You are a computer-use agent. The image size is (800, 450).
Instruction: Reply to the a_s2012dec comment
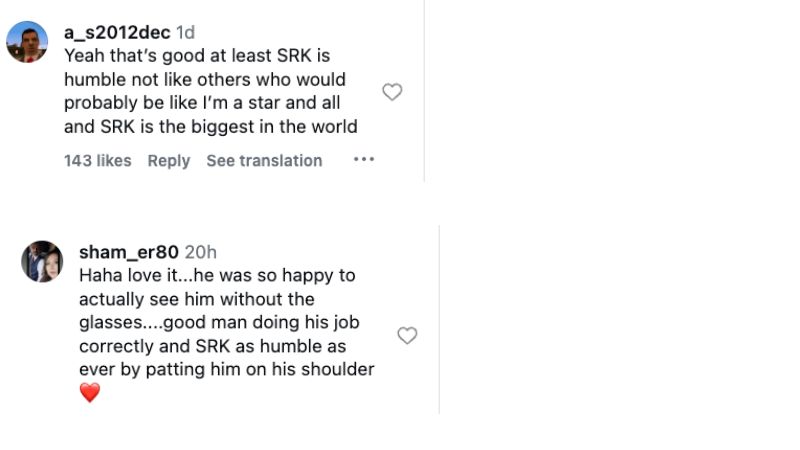click(x=169, y=160)
